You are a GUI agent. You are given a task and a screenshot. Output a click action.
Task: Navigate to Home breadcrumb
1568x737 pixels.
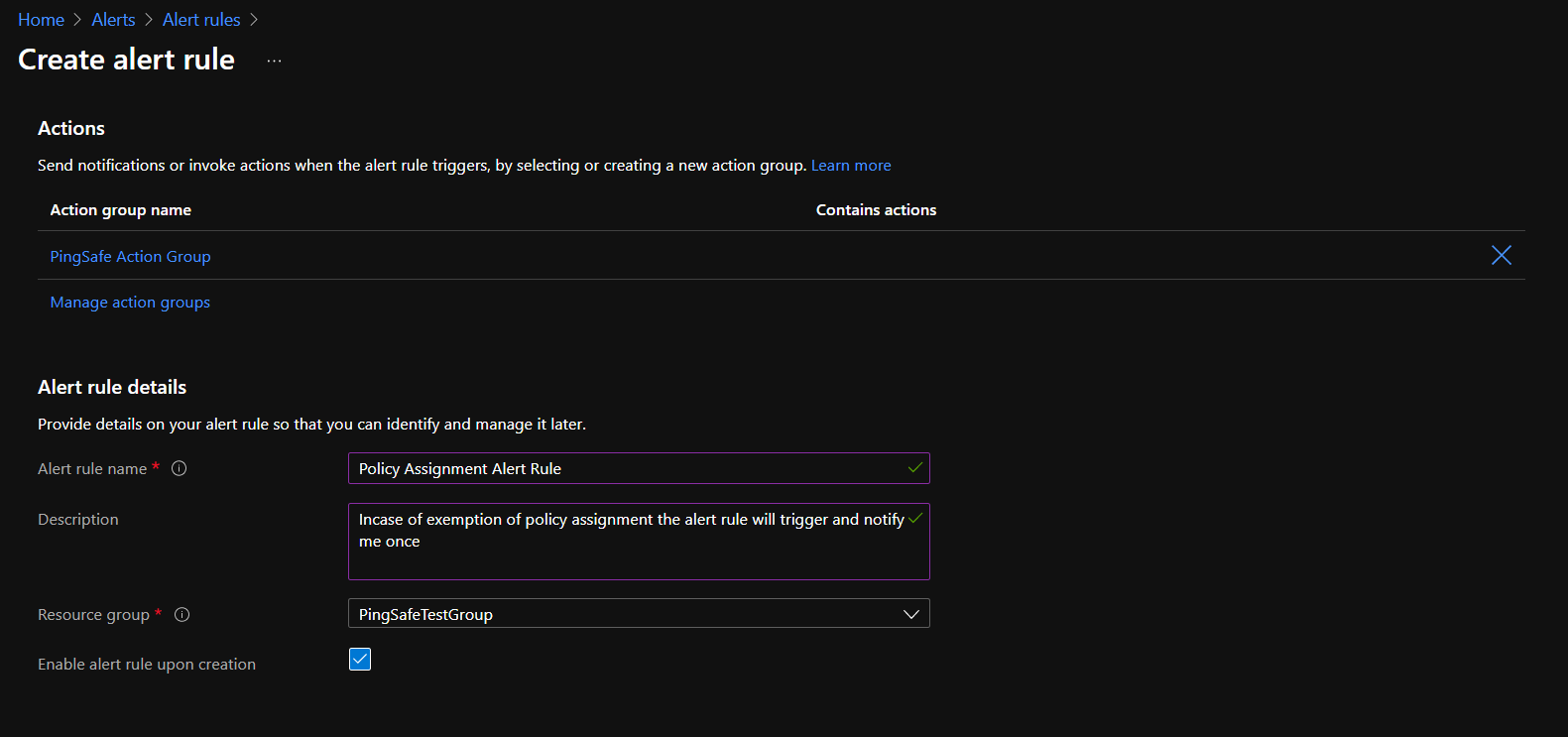click(x=41, y=20)
